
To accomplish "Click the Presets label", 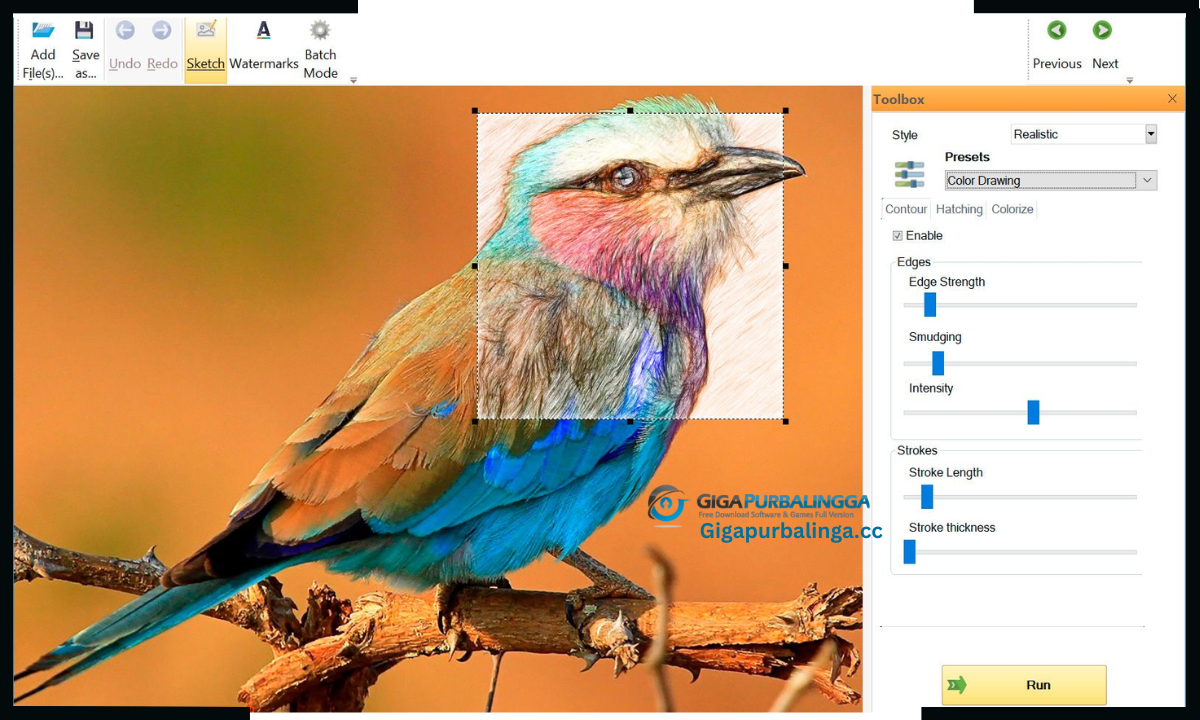I will click(x=967, y=157).
